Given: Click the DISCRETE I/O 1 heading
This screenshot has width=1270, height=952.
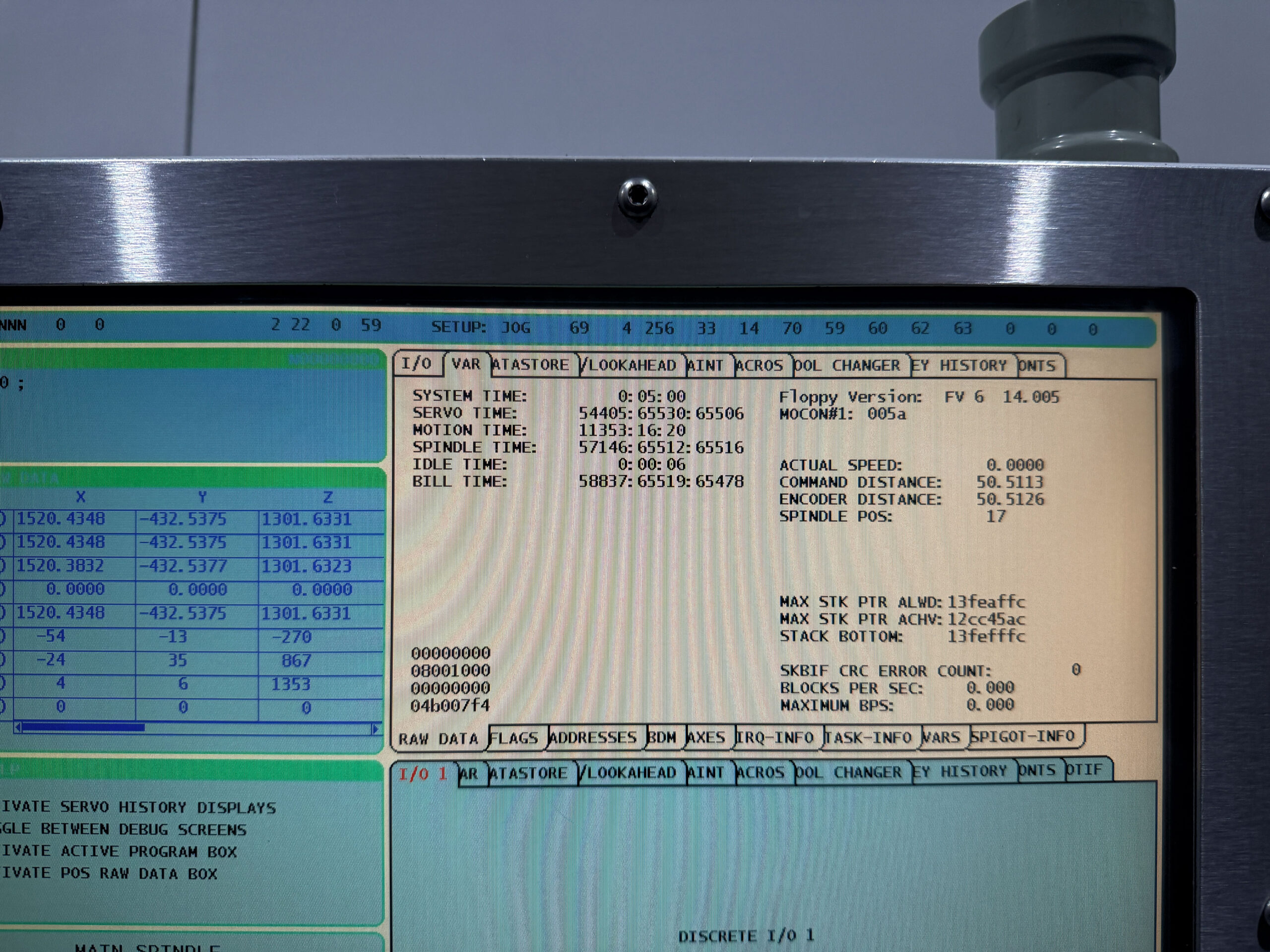Looking at the screenshot, I should click(x=747, y=935).
